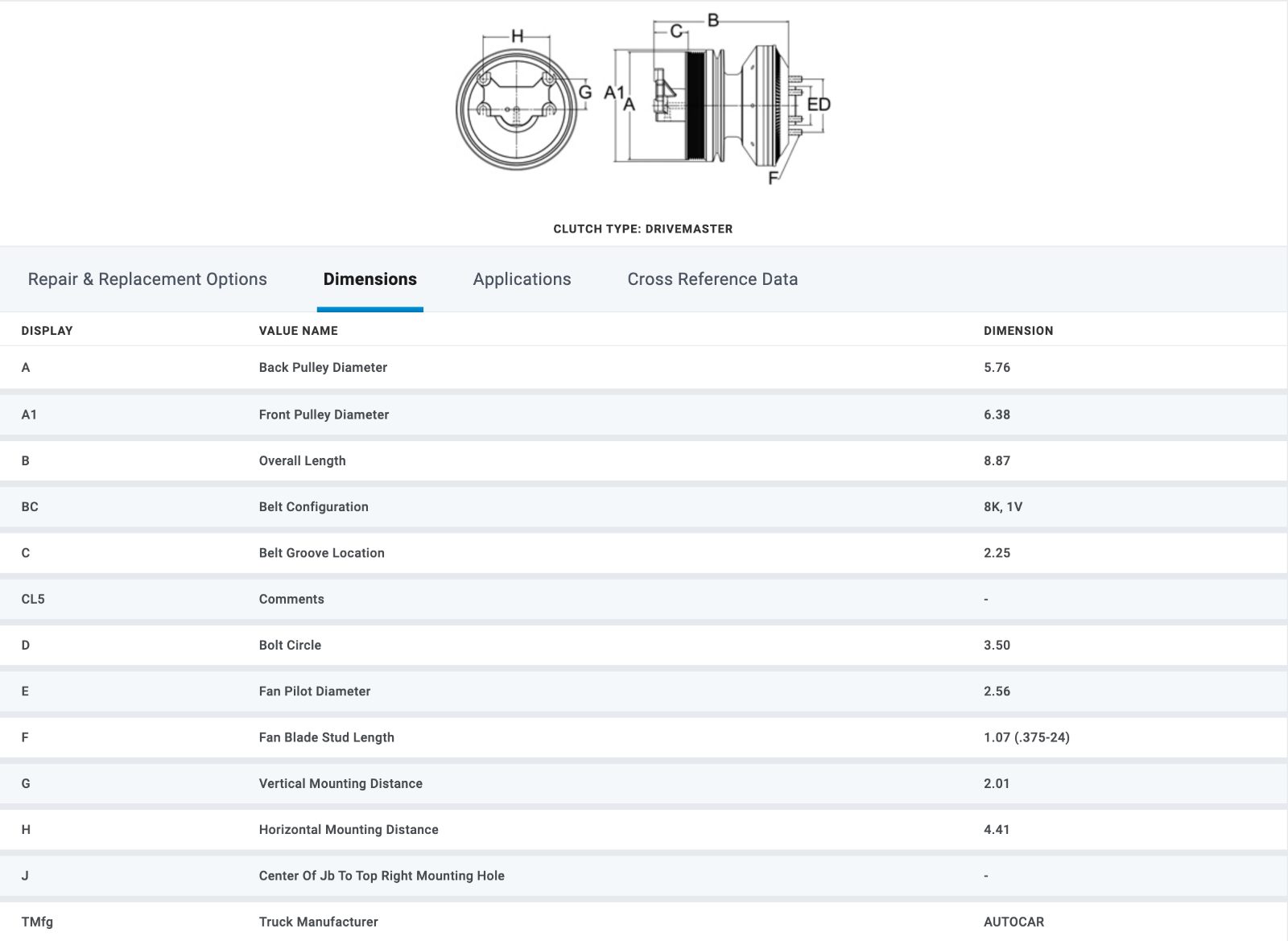
Task: Open the Repair & Replacement Options tab
Action: pos(147,279)
